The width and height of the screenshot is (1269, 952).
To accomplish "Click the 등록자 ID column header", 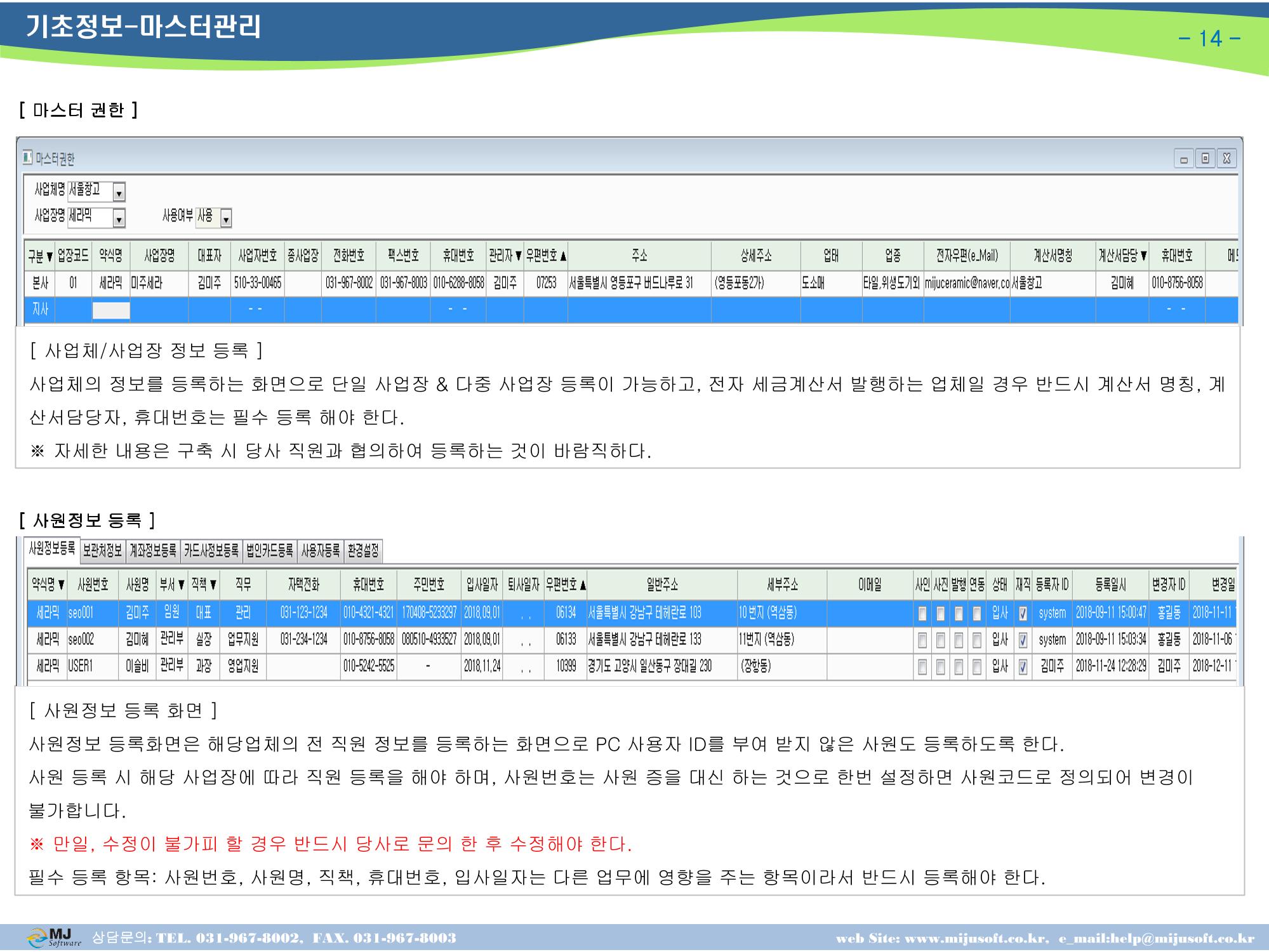I will pos(1052,584).
